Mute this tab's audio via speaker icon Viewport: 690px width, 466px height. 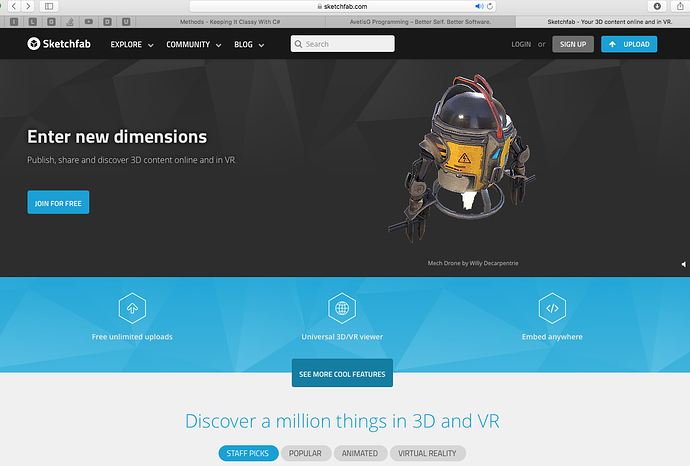coord(479,6)
